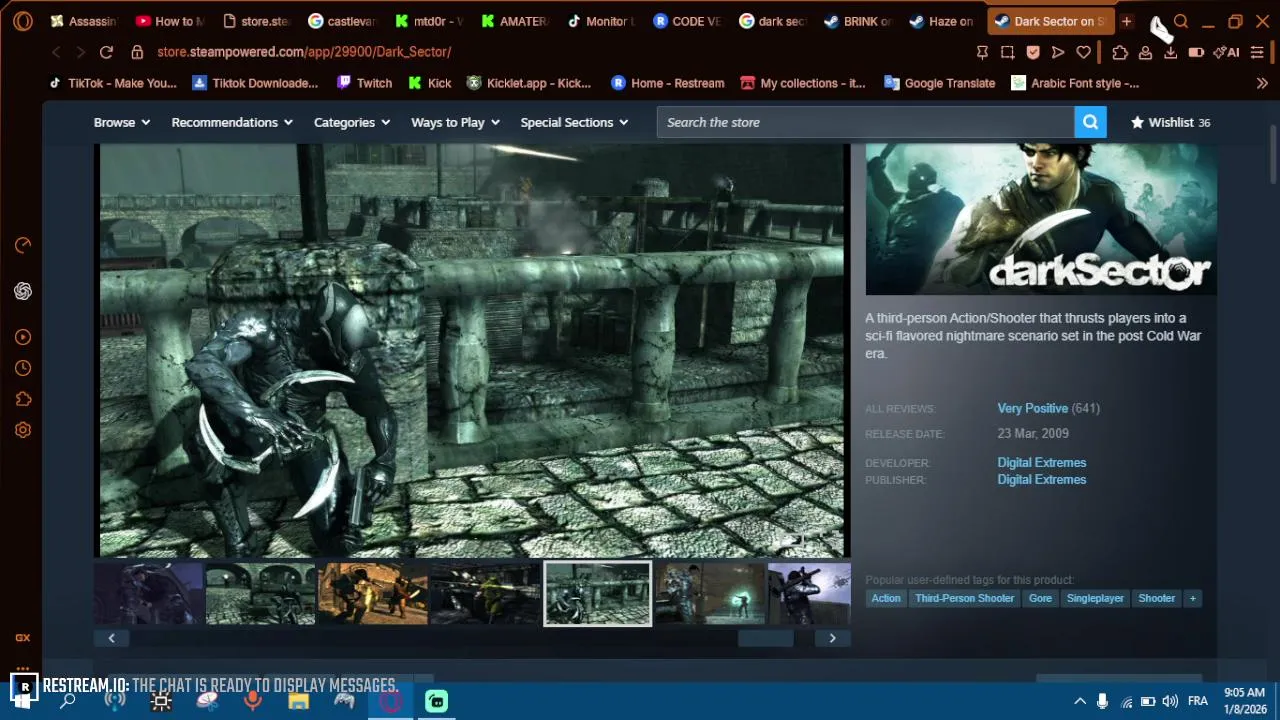Screen dimensions: 1280x720
Task: Open File Explorer from the taskbar
Action: (x=298, y=701)
